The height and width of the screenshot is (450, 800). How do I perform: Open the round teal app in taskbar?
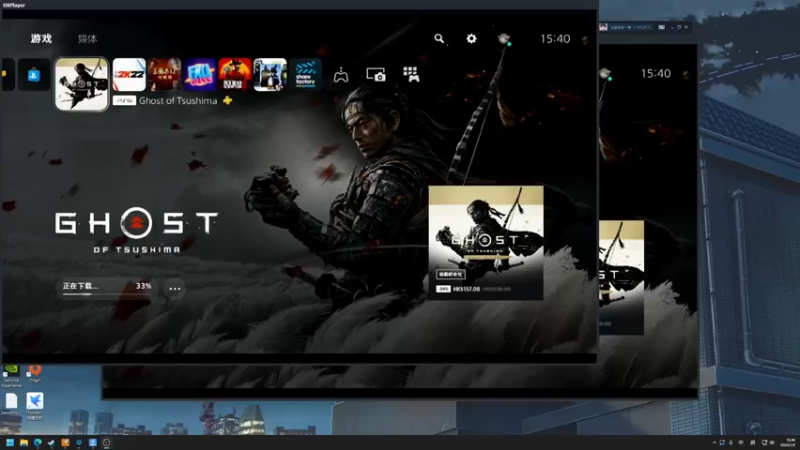pyautogui.click(x=79, y=443)
